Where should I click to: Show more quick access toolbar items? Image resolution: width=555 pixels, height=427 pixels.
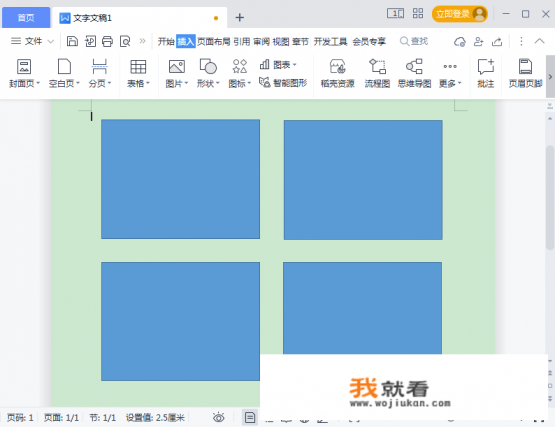point(142,41)
